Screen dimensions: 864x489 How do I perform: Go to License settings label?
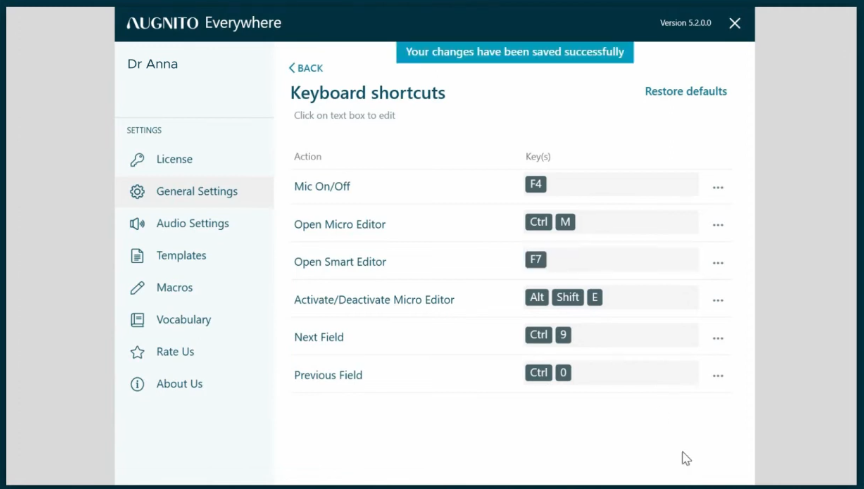174,159
